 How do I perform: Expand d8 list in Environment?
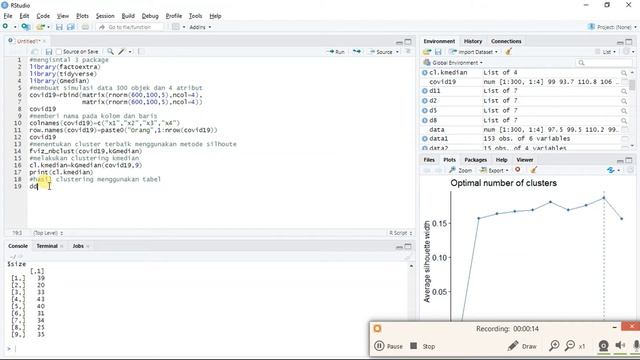tap(424, 120)
